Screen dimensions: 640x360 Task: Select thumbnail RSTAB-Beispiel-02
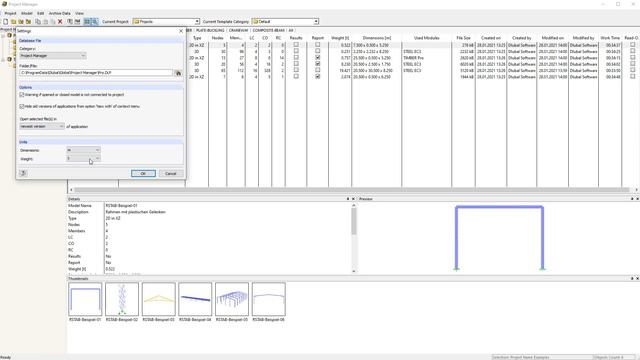click(122, 299)
